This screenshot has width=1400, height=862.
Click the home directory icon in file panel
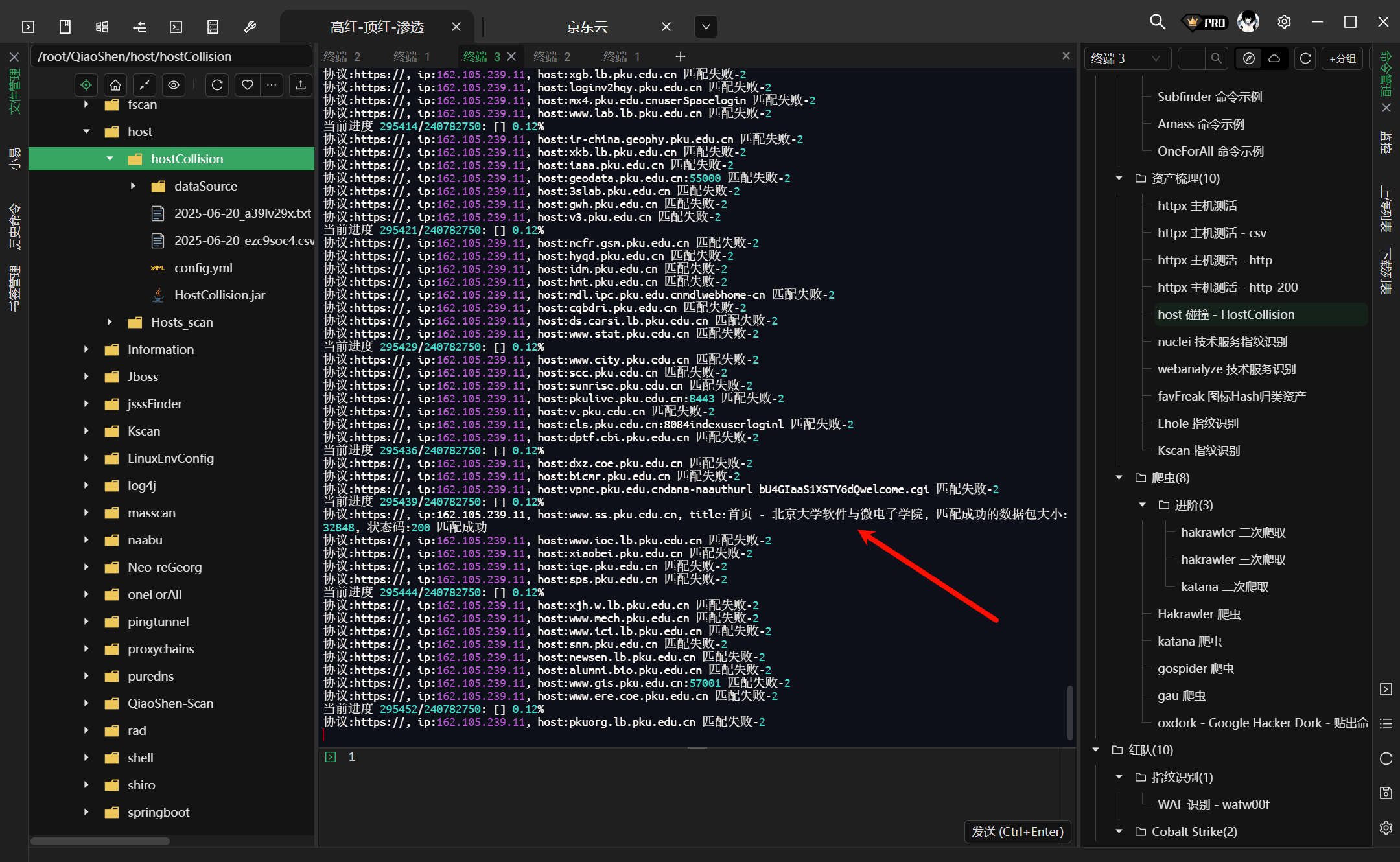coord(115,85)
